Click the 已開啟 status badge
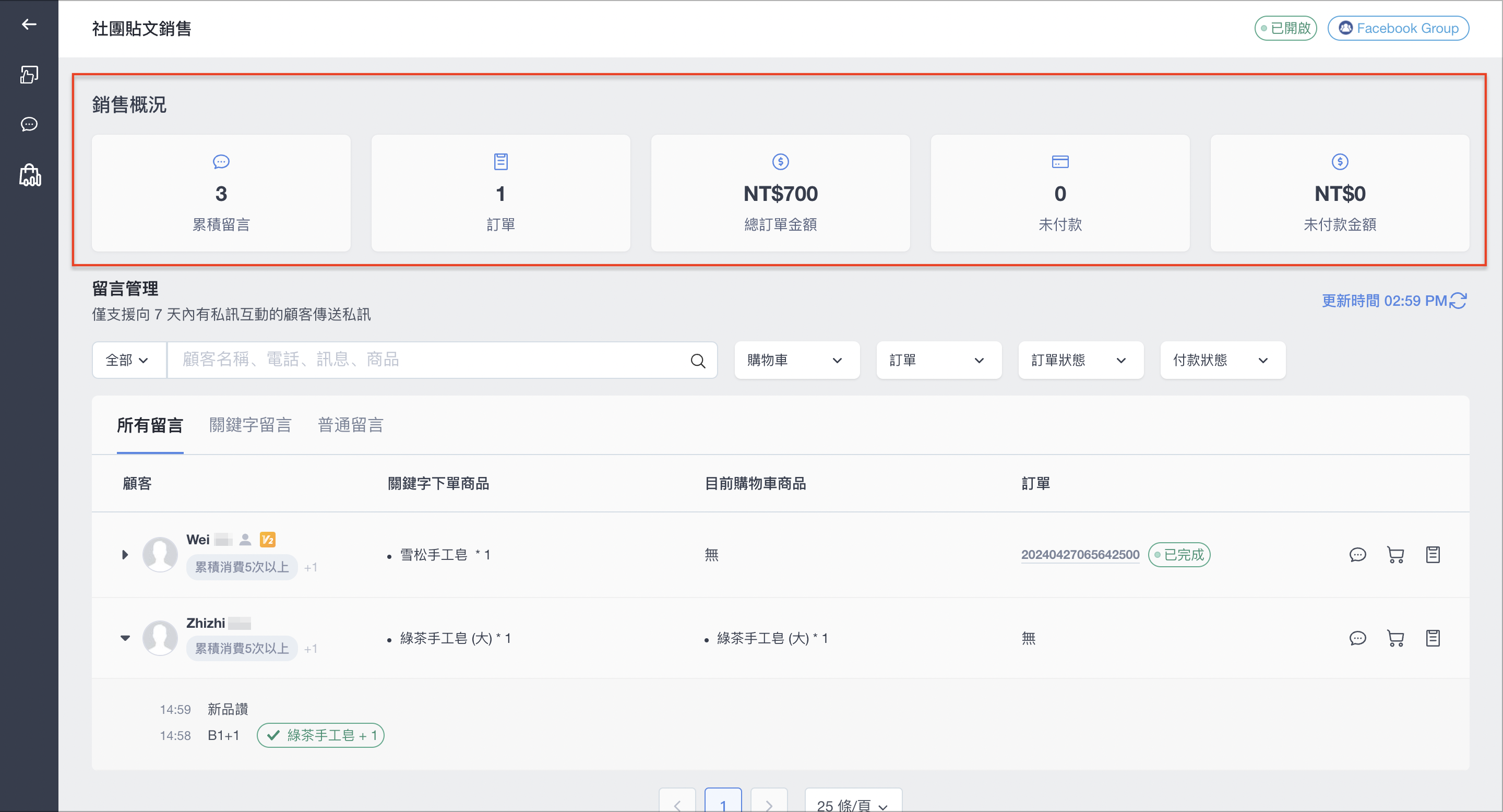This screenshot has height=812, width=1503. click(x=1285, y=28)
